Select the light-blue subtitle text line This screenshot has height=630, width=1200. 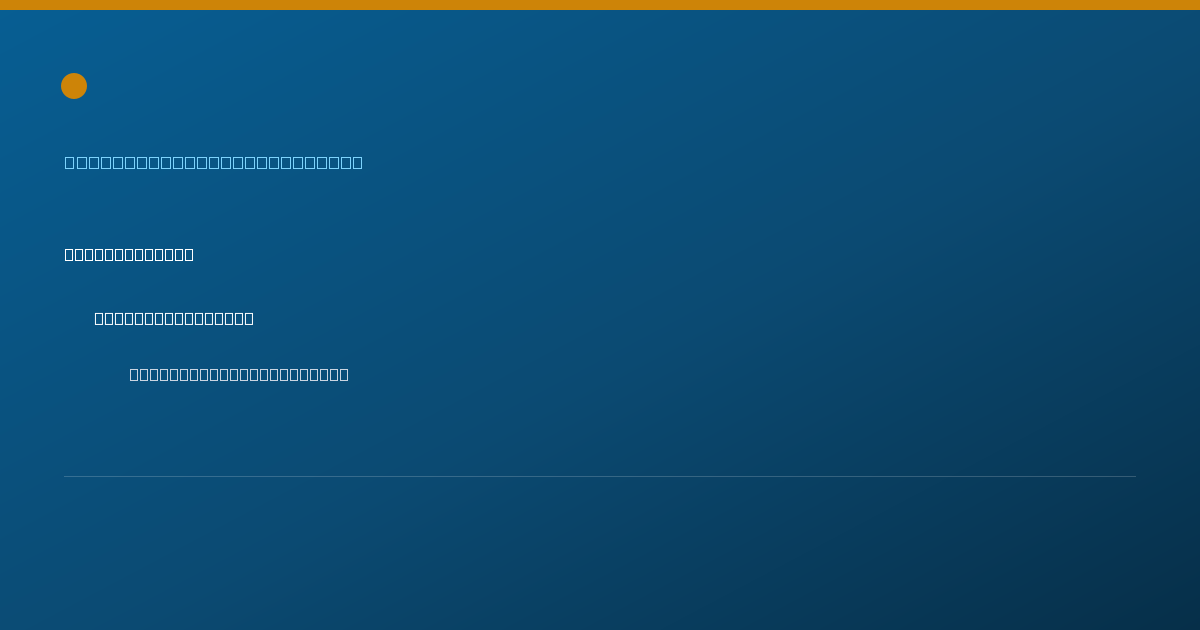[214, 162]
